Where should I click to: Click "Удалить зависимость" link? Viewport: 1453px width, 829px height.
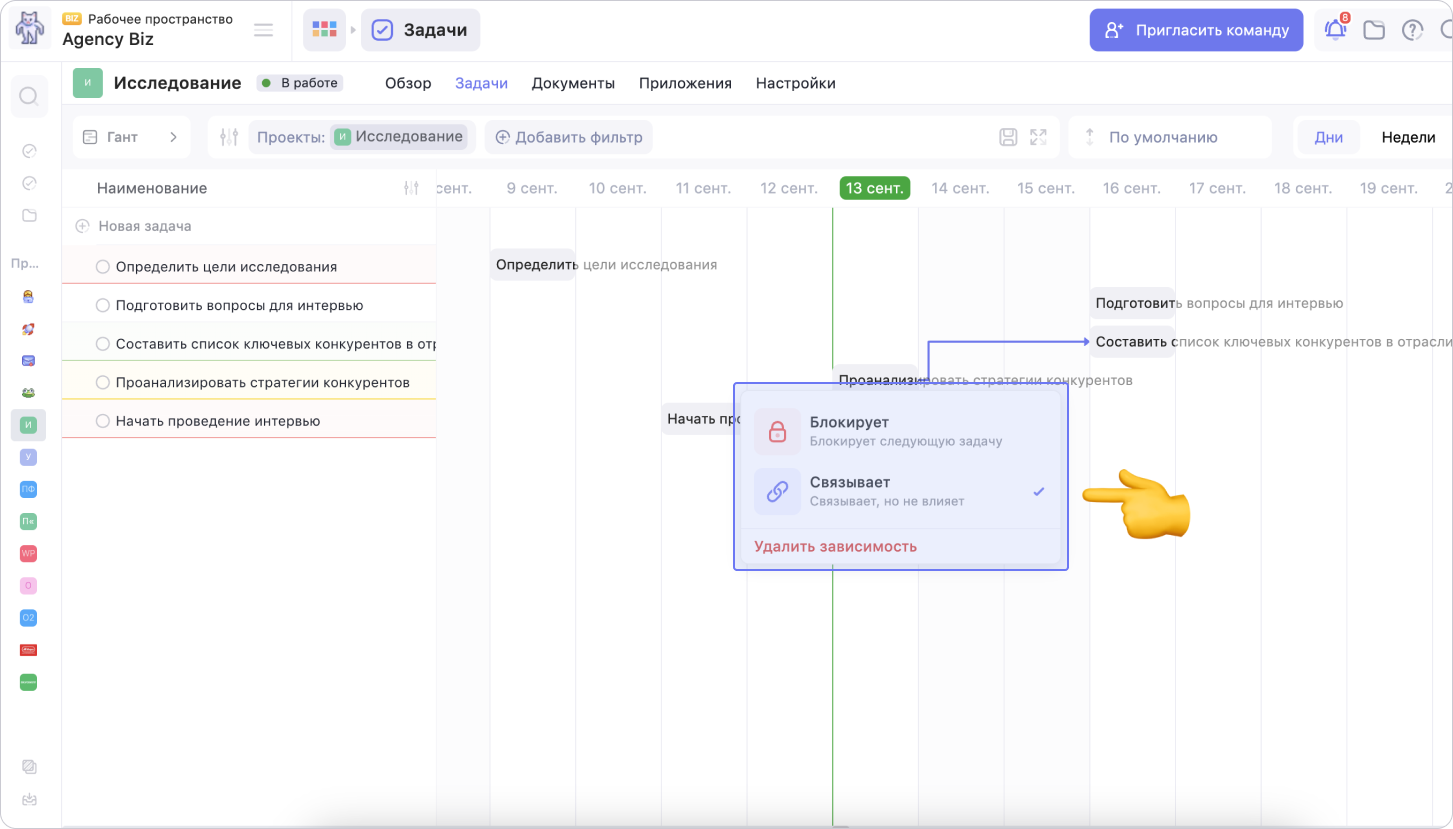(836, 546)
